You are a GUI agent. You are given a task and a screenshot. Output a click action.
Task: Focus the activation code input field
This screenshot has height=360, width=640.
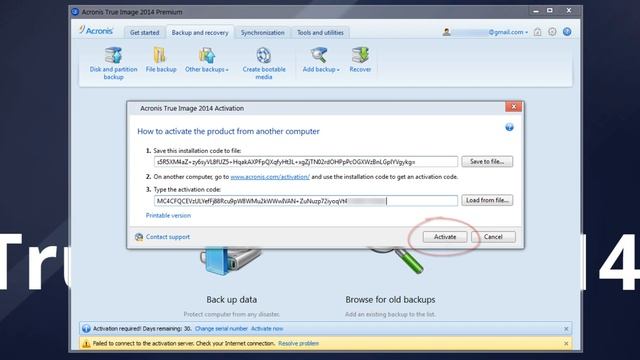coord(306,201)
